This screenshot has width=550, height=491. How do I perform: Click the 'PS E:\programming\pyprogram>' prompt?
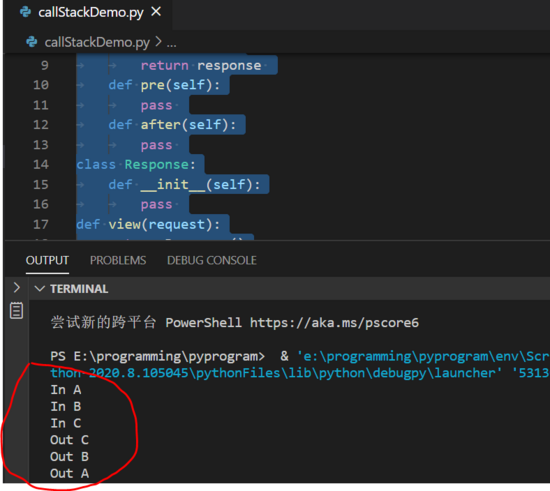click(x=157, y=357)
